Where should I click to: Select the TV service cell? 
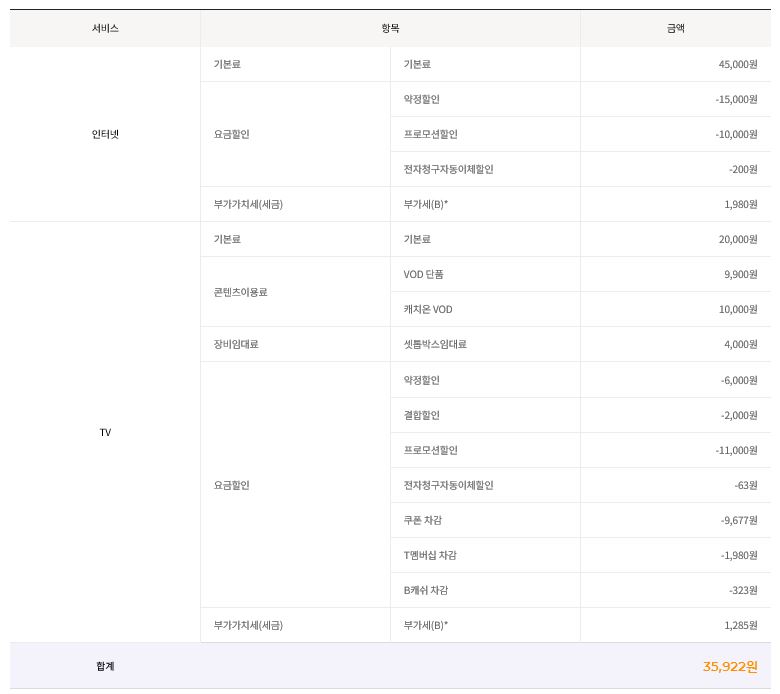click(x=105, y=432)
